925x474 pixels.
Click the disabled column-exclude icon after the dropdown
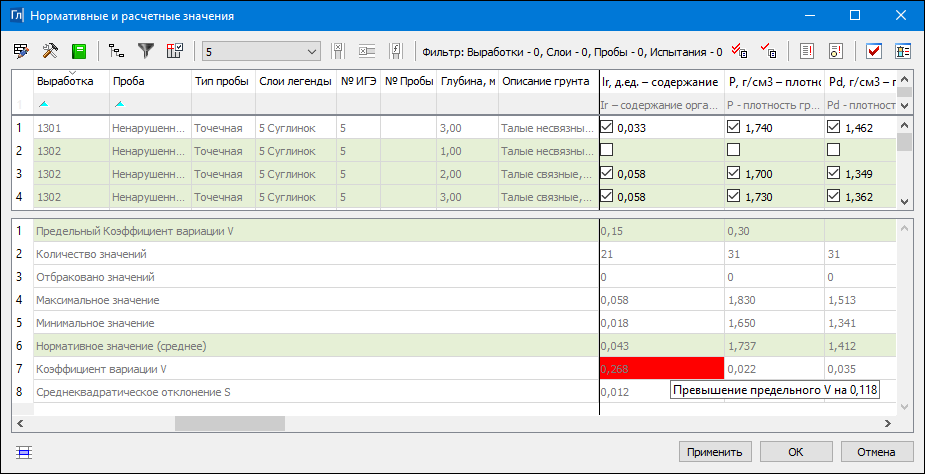click(338, 51)
